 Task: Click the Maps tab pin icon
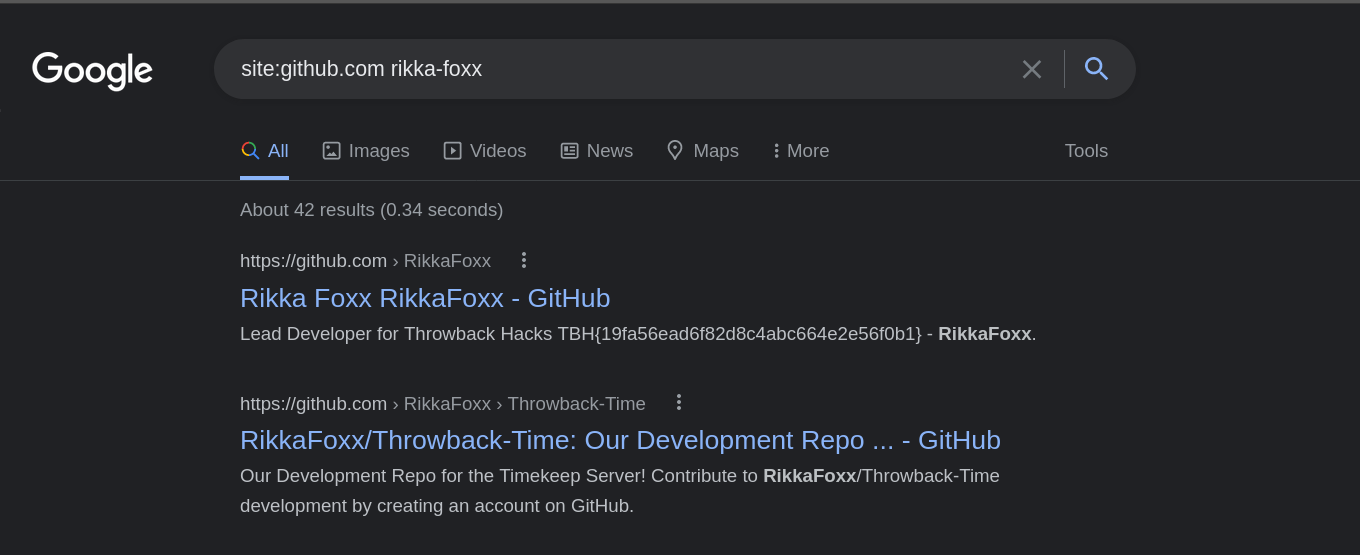[x=675, y=150]
